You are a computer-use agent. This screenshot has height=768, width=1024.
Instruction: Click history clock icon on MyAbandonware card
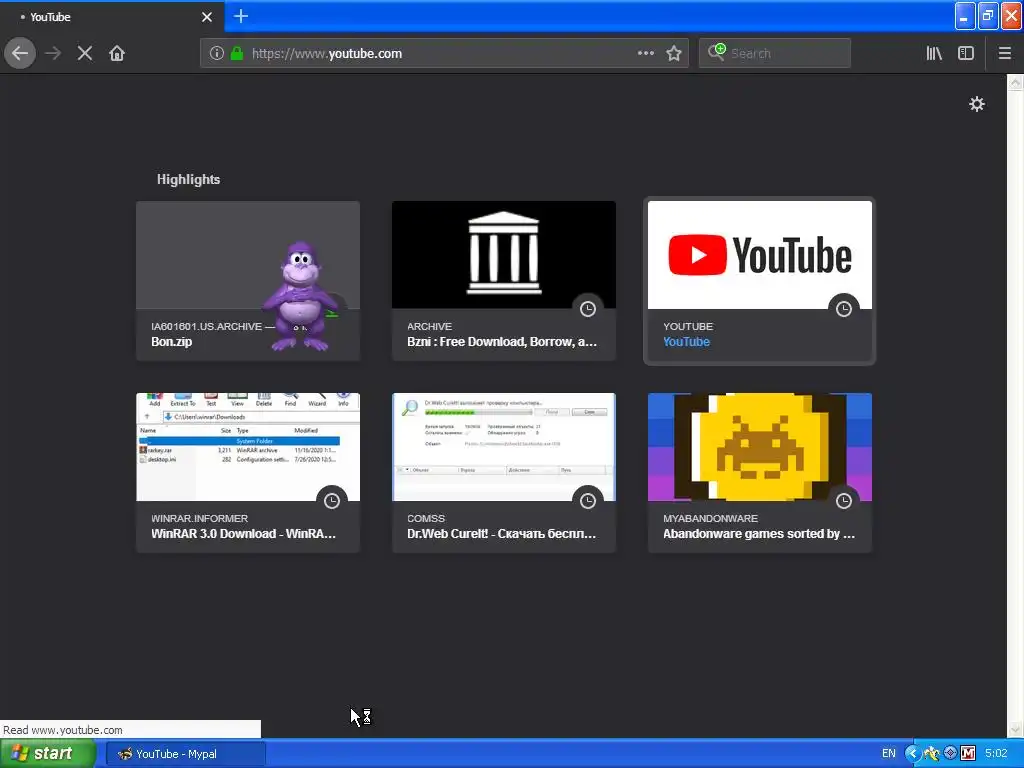[x=844, y=501]
